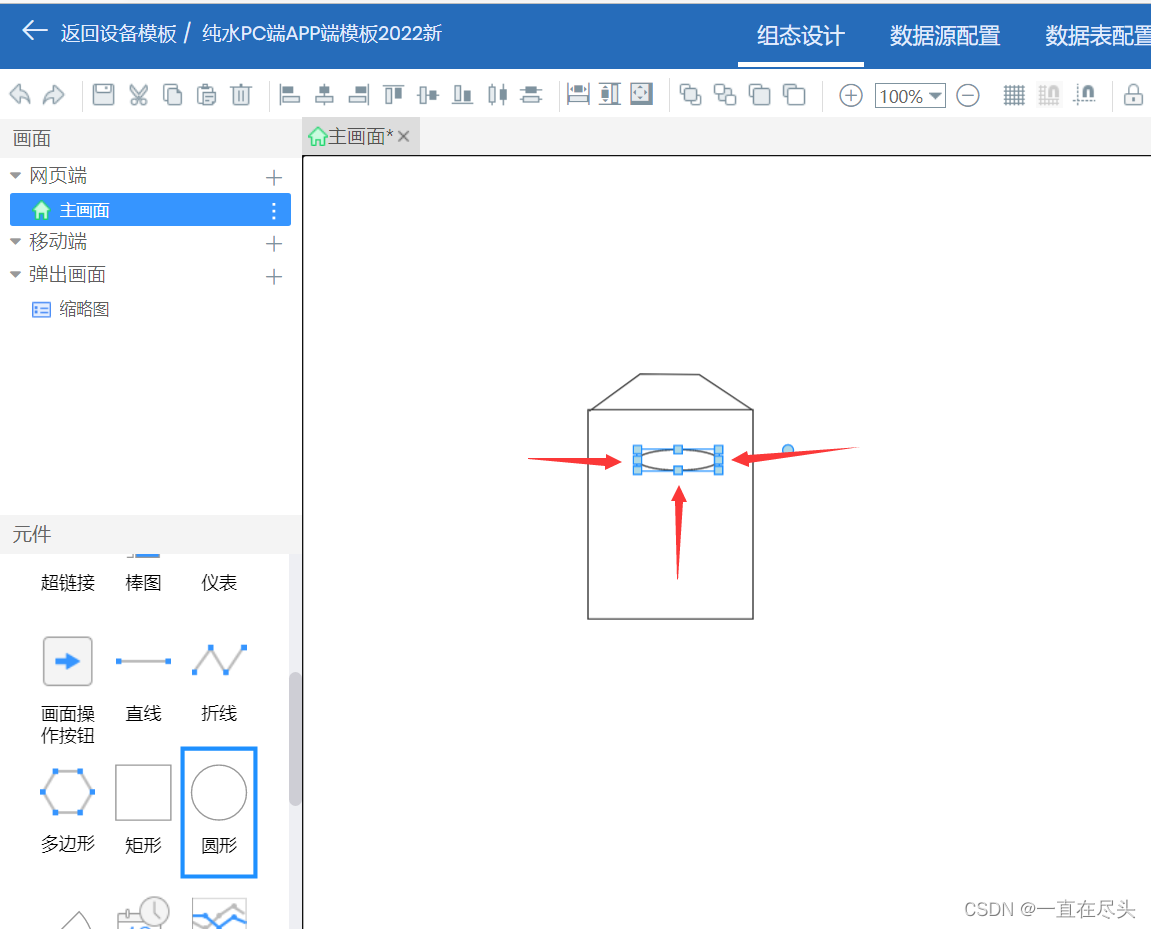Image resolution: width=1151 pixels, height=929 pixels.
Task: Expand the 移动端 tree section
Action: (x=15, y=241)
